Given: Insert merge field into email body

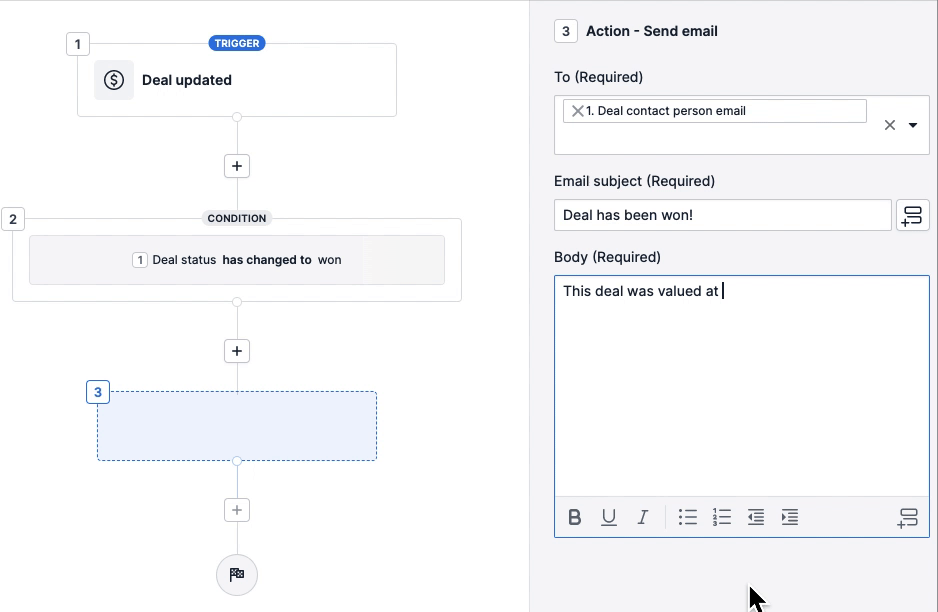Looking at the screenshot, I should (x=907, y=518).
